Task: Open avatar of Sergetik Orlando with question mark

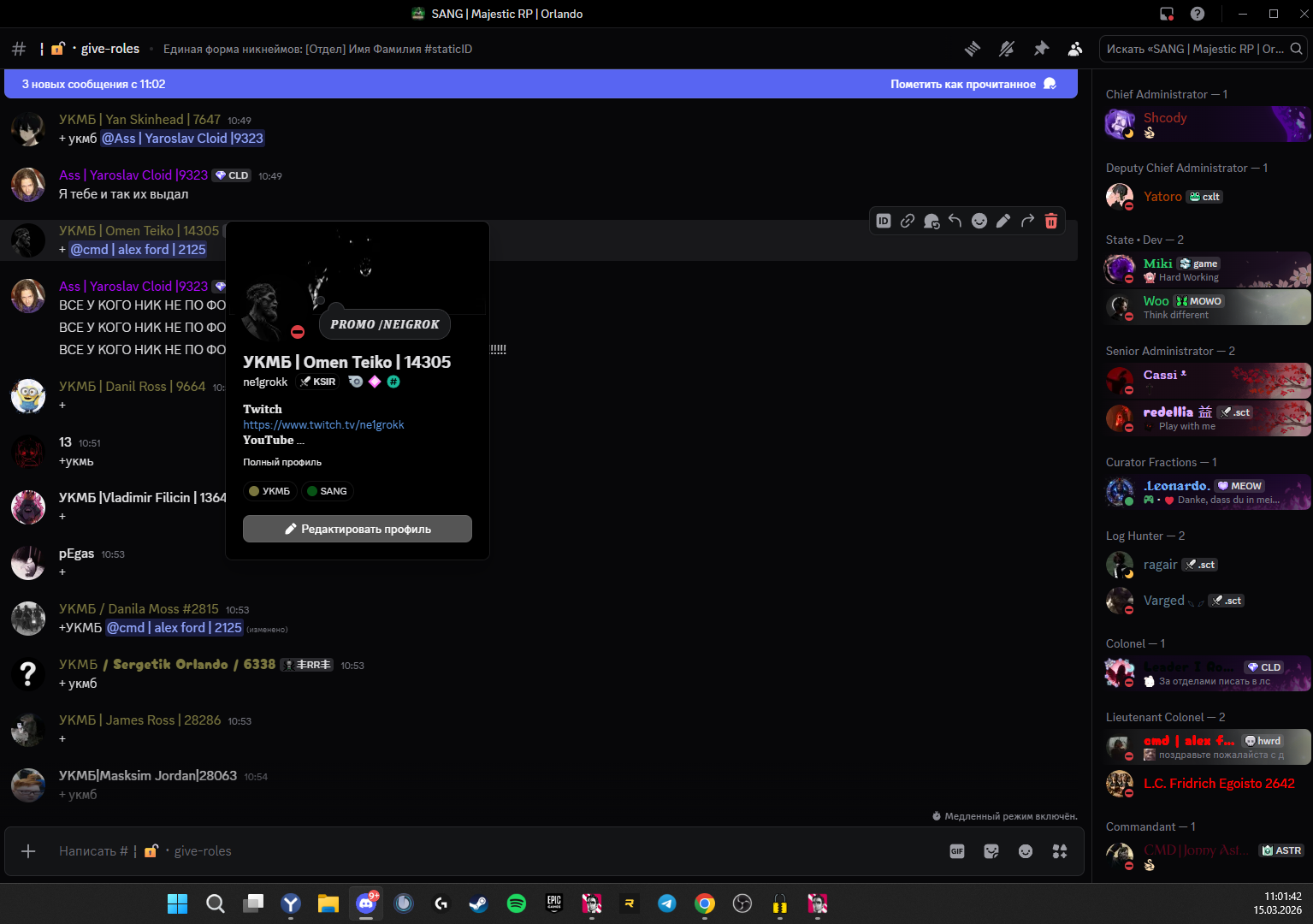Action: coord(28,674)
